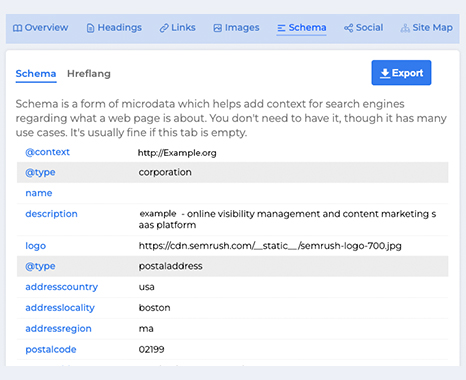Click the logo property label
The image size is (466, 380).
(x=36, y=246)
